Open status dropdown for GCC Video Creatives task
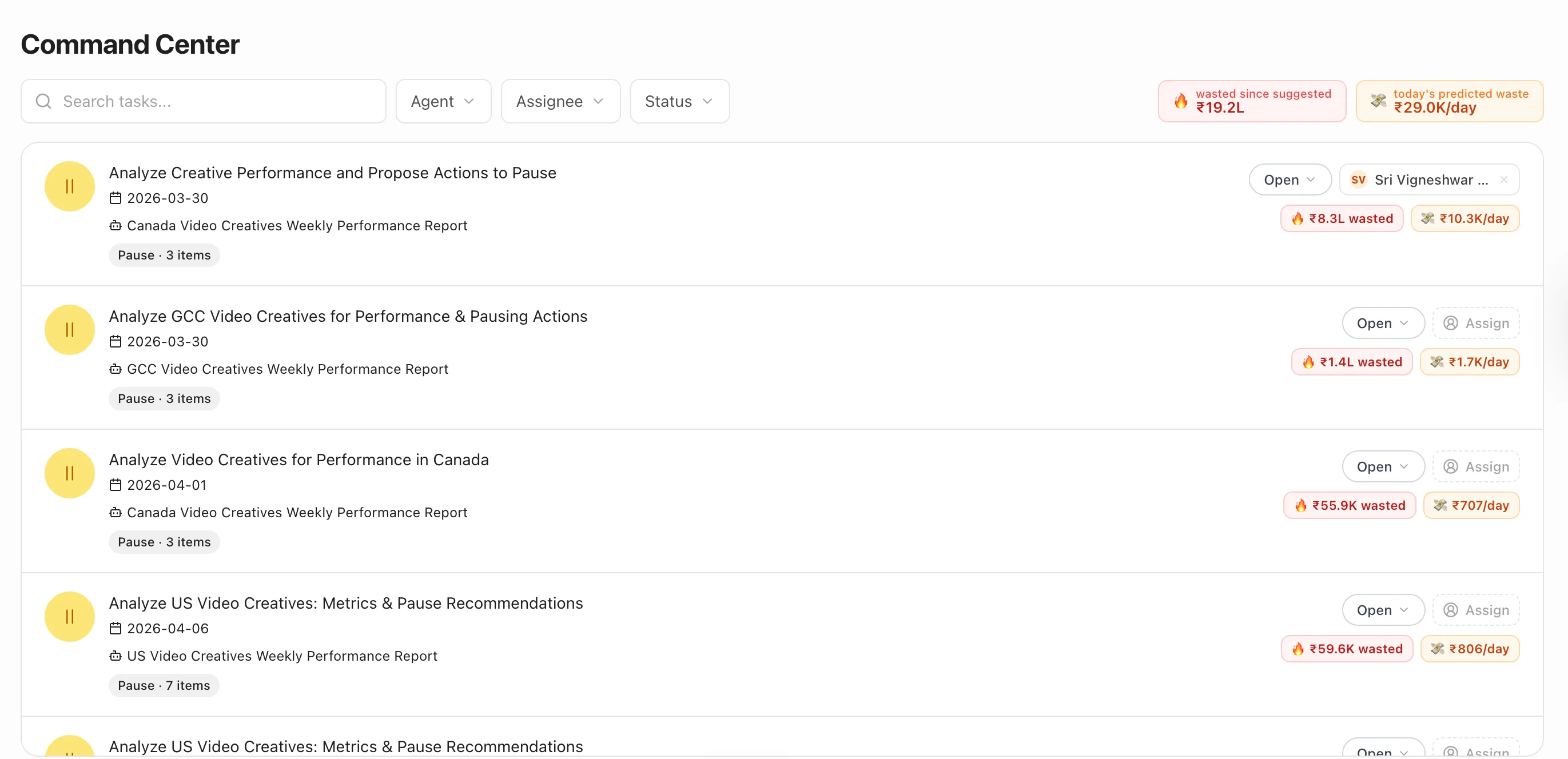 click(1383, 323)
